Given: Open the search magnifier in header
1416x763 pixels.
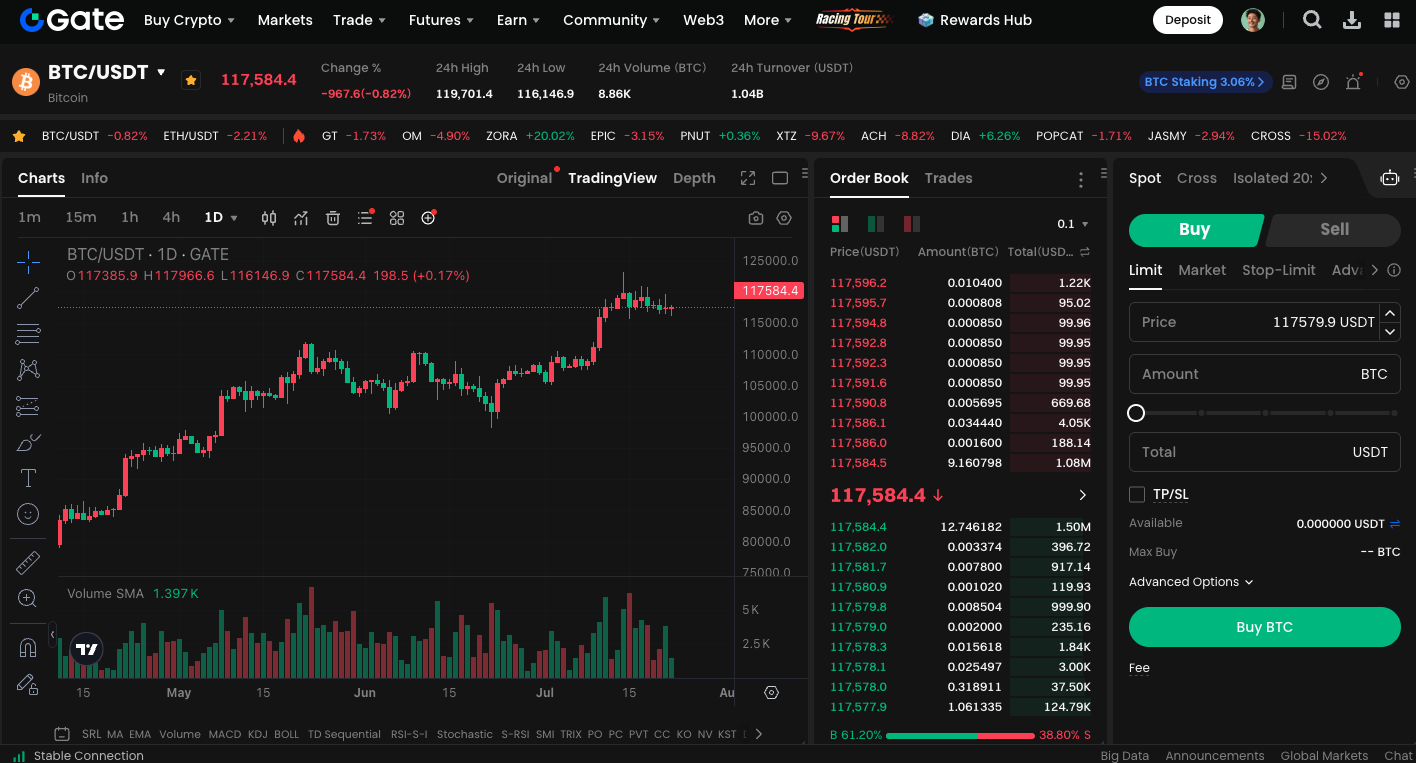Looking at the screenshot, I should (x=1312, y=20).
